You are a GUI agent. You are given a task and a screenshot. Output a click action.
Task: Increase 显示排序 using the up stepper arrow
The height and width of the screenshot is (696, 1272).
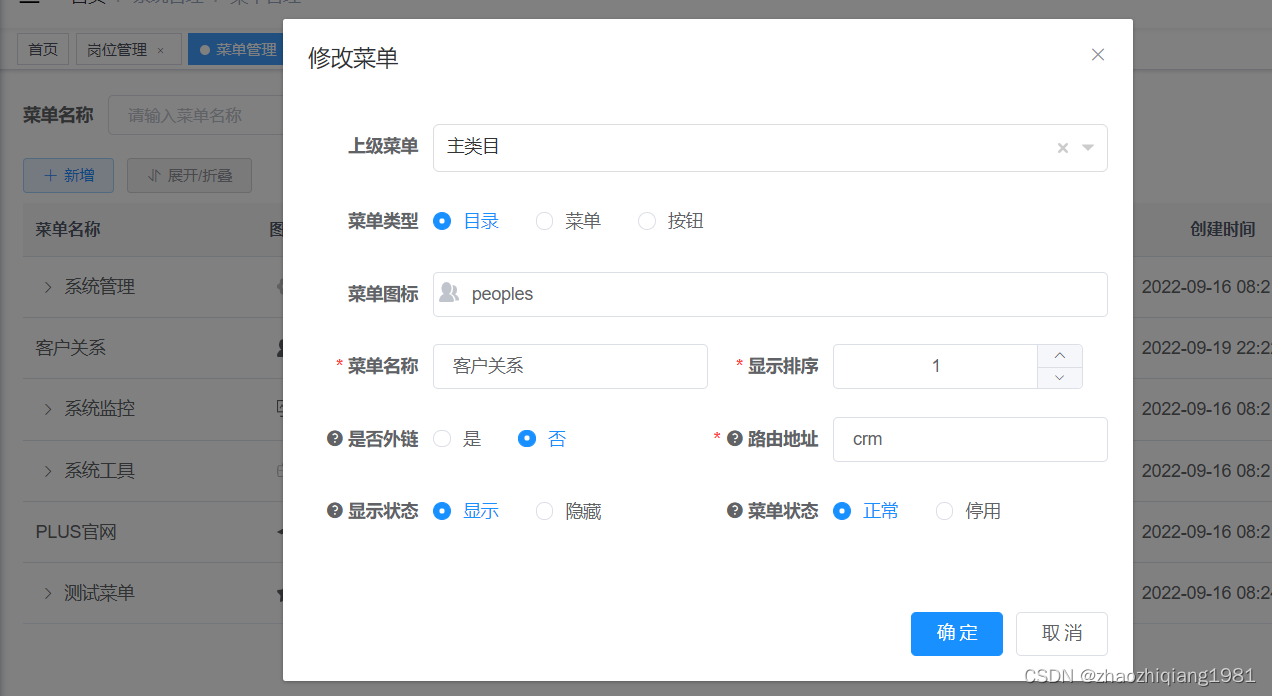point(1059,355)
